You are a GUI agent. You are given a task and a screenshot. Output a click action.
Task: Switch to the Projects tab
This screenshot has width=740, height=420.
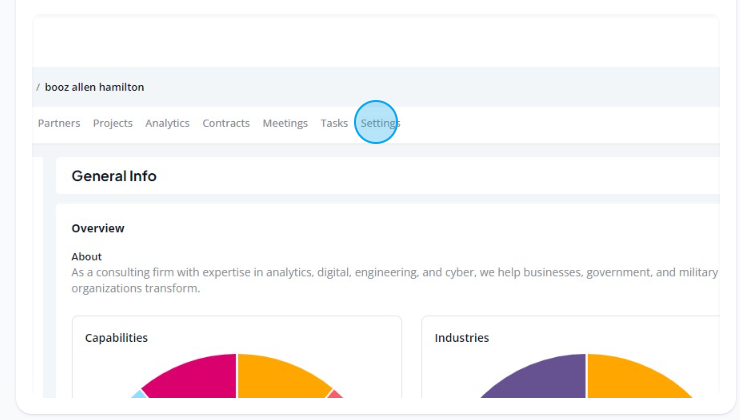113,123
